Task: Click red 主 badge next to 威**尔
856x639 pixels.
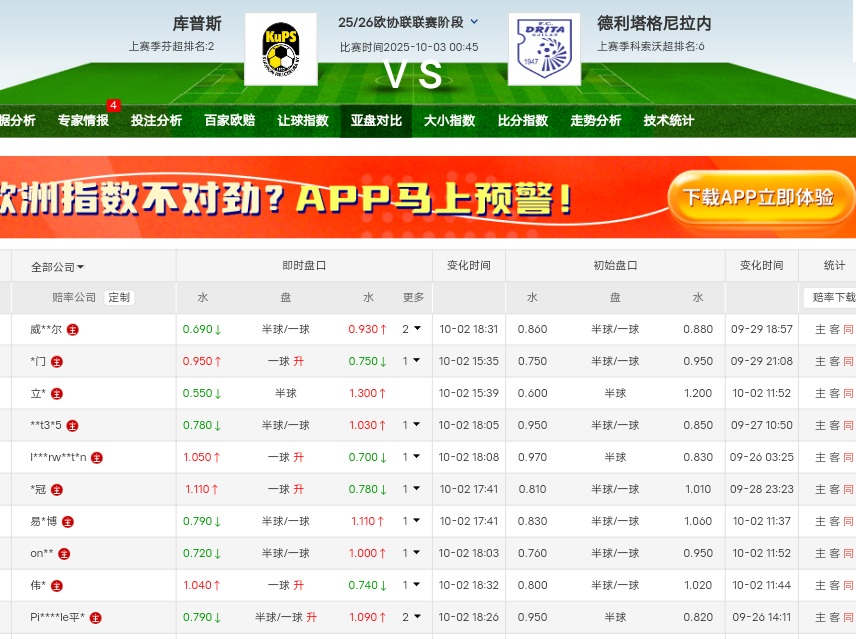Action: (73, 329)
